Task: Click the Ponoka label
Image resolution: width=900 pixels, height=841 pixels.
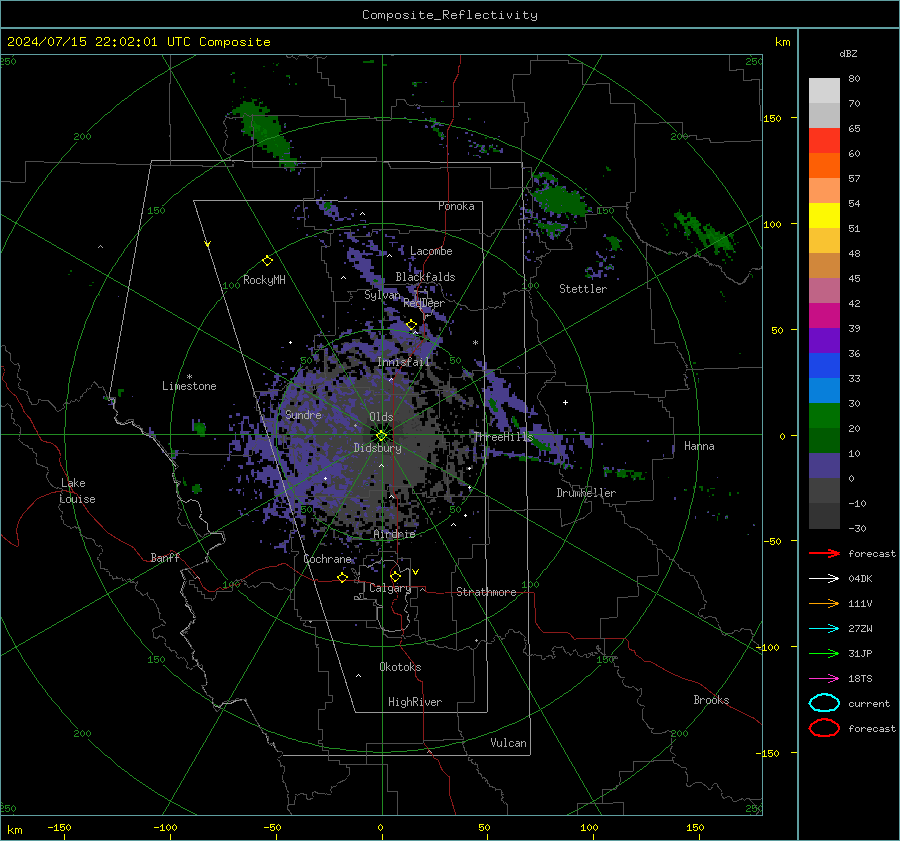Action: point(456,206)
